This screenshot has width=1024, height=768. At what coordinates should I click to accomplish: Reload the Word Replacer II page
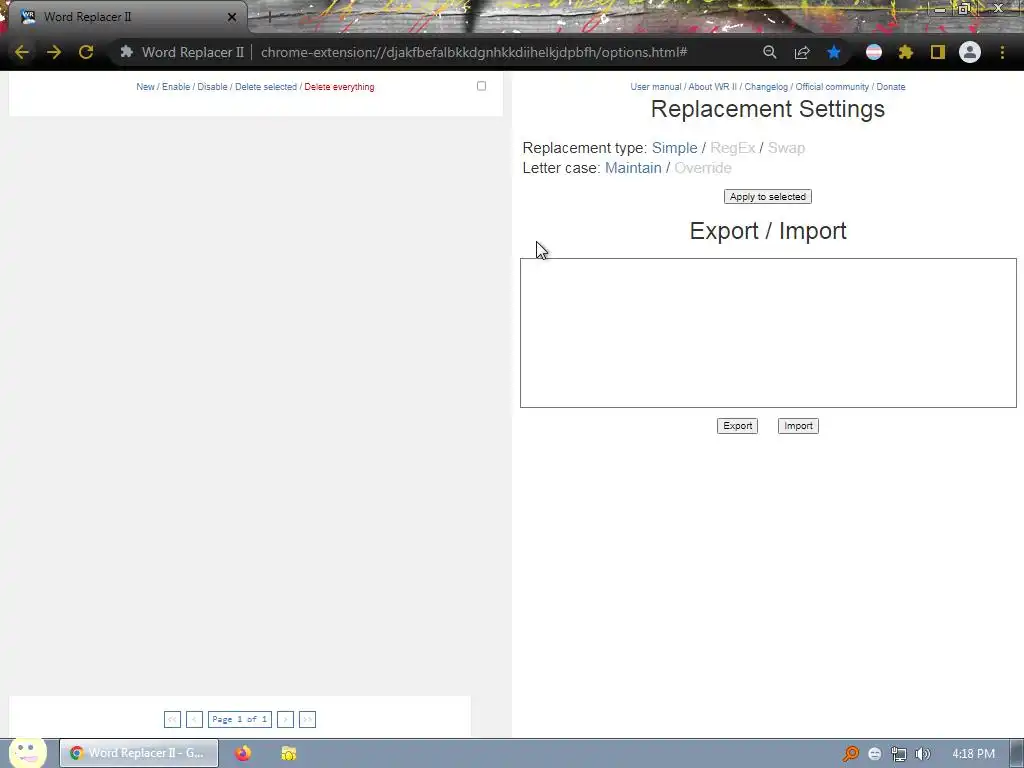tap(86, 52)
